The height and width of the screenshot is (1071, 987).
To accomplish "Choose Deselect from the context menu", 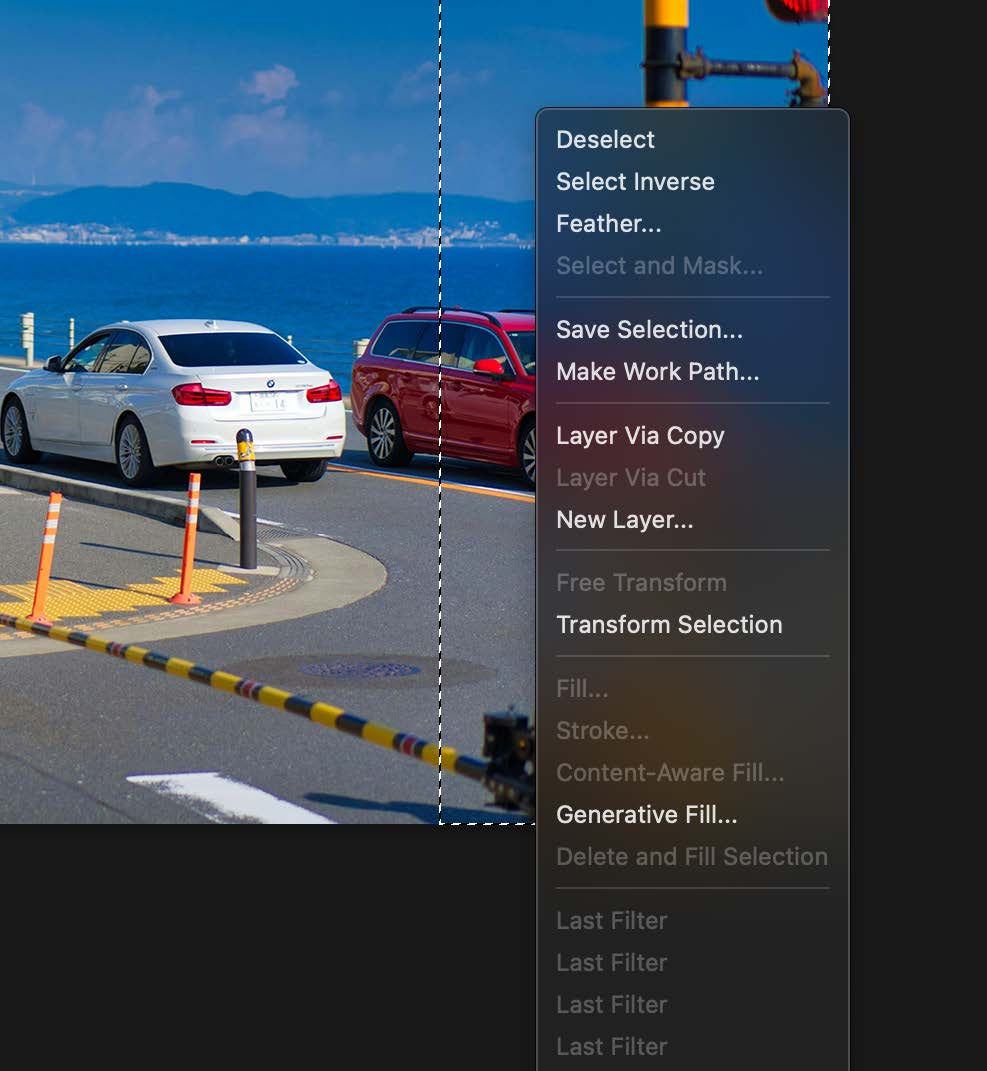I will (606, 140).
